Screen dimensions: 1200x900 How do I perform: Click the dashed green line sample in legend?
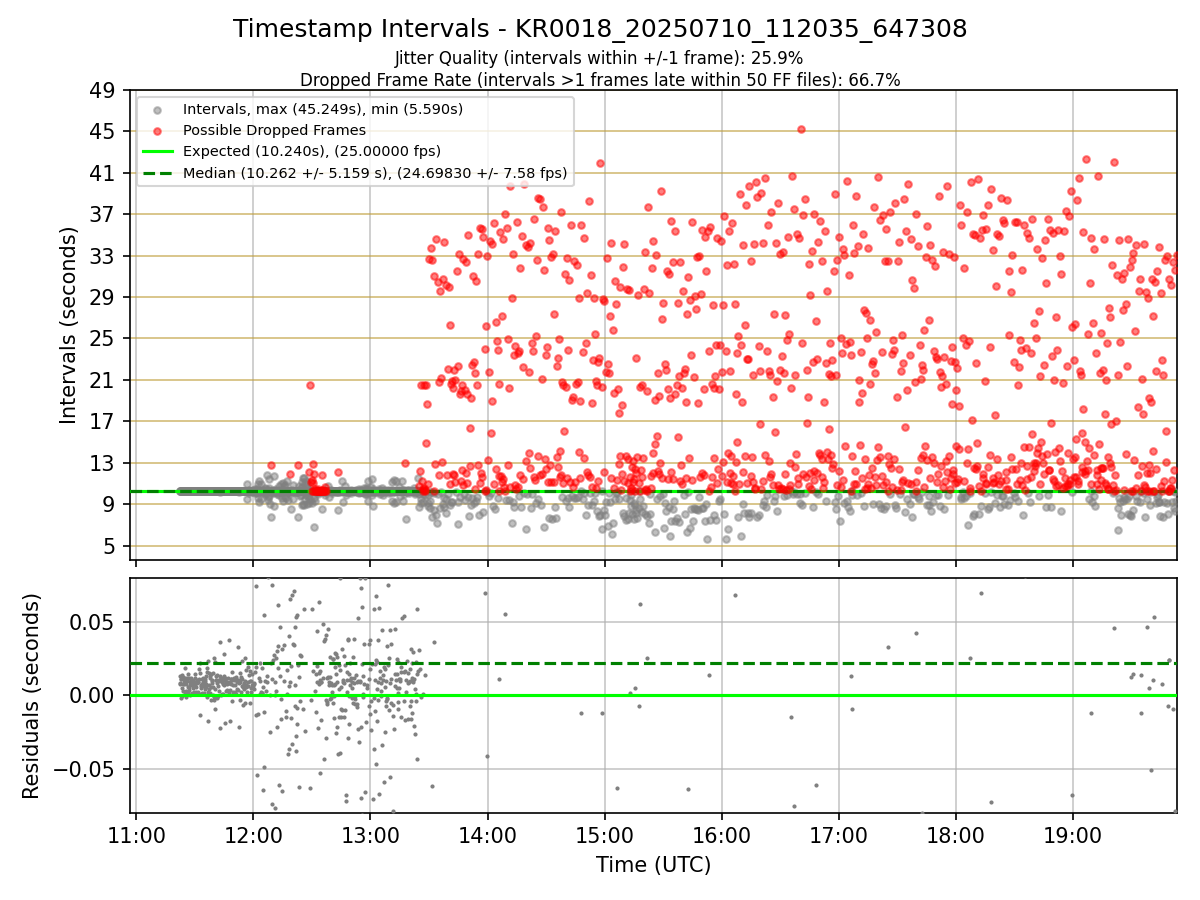pos(158,173)
